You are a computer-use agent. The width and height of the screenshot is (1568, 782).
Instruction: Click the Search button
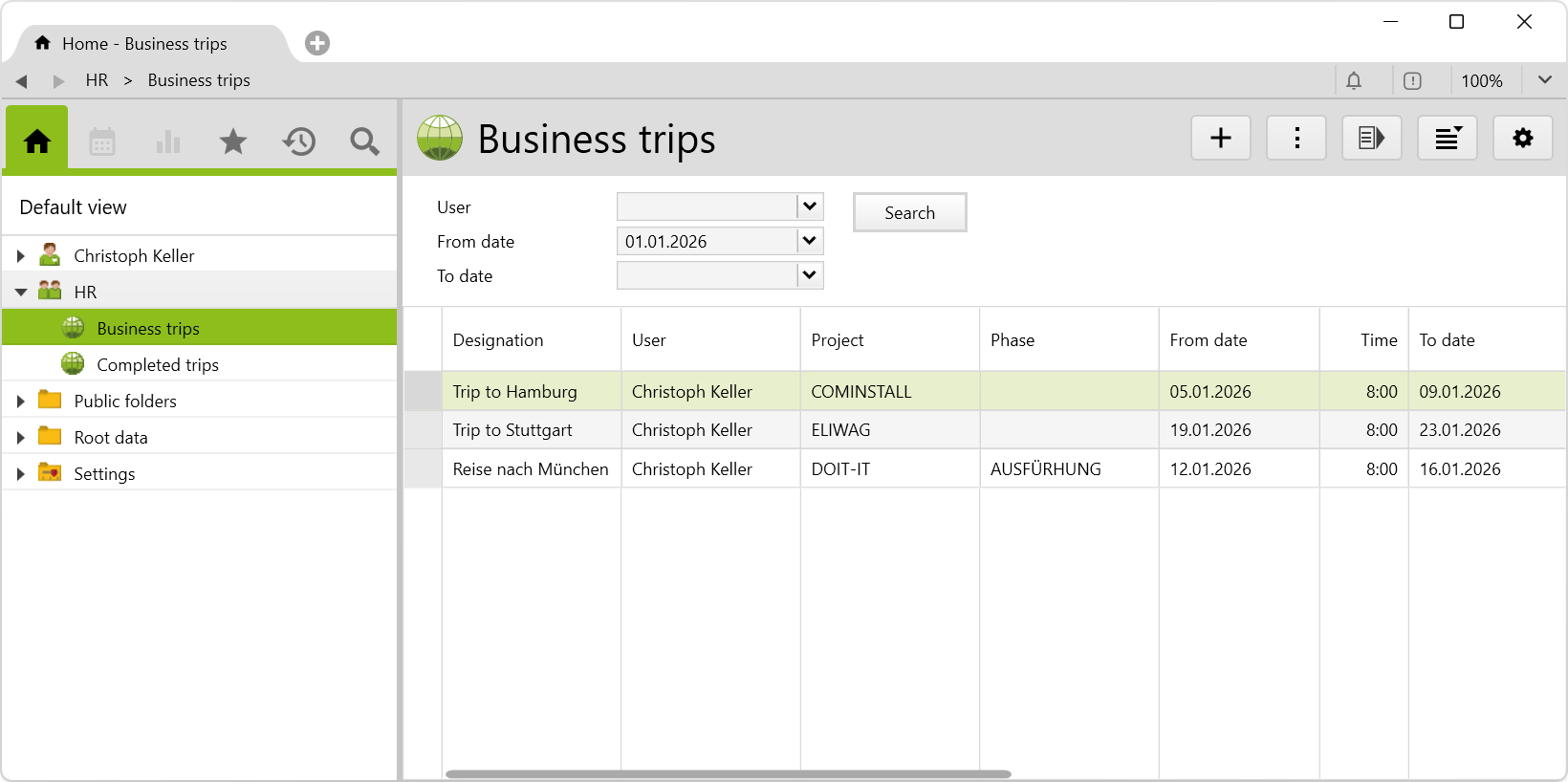coord(909,213)
